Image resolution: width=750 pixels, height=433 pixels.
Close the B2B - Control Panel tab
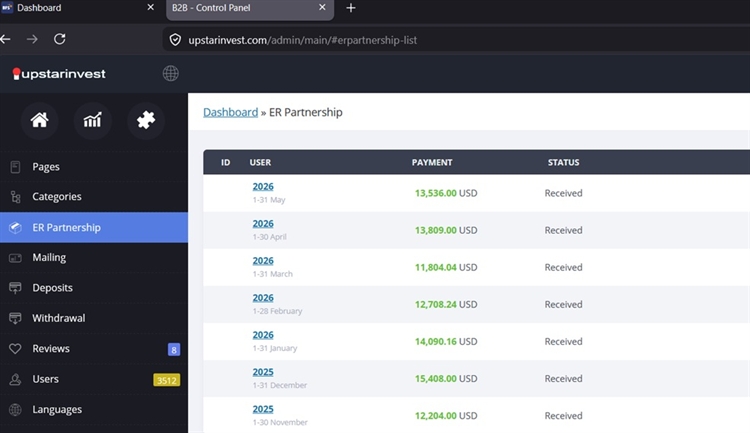coord(322,7)
